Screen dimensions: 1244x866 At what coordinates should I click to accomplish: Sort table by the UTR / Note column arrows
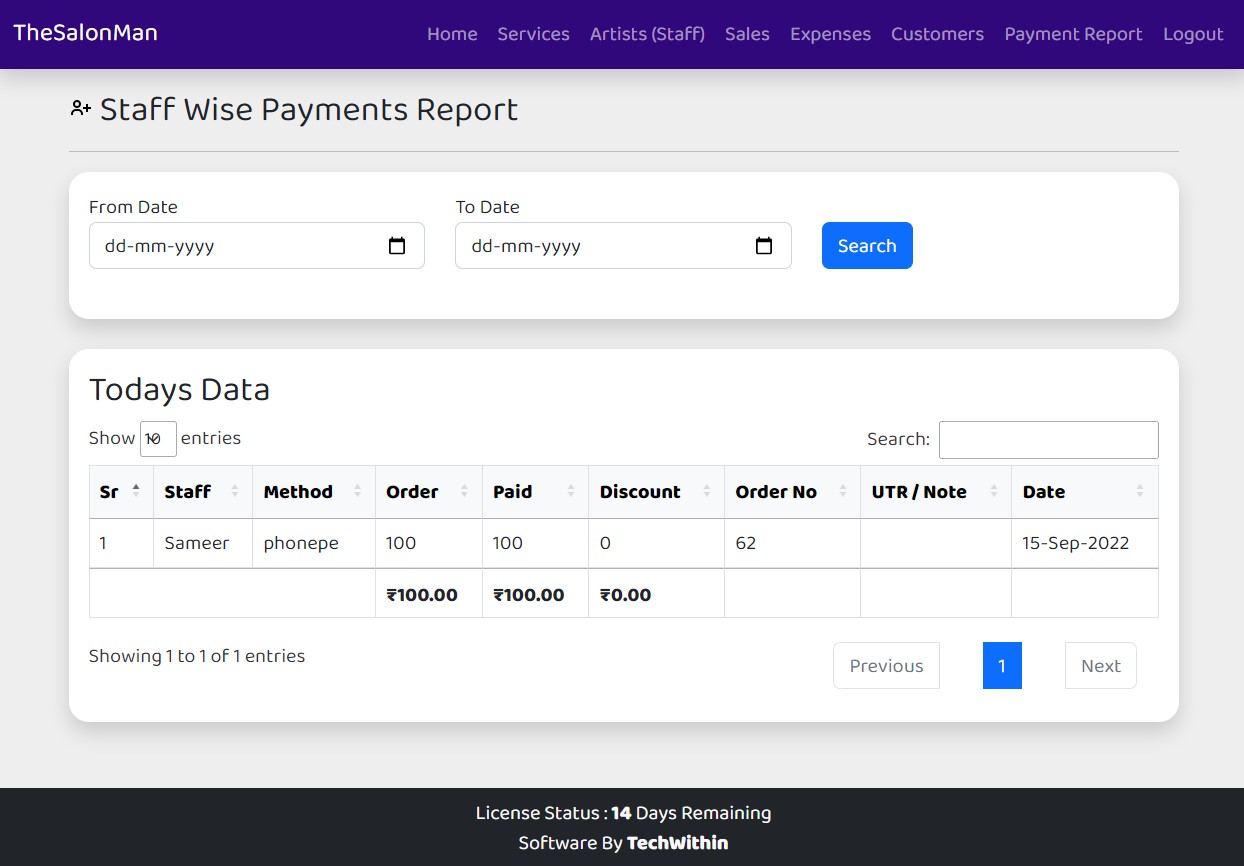[x=994, y=491]
